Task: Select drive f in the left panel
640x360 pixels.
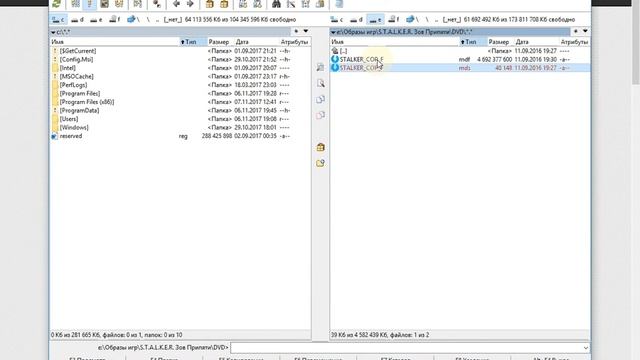Action: click(x=114, y=19)
